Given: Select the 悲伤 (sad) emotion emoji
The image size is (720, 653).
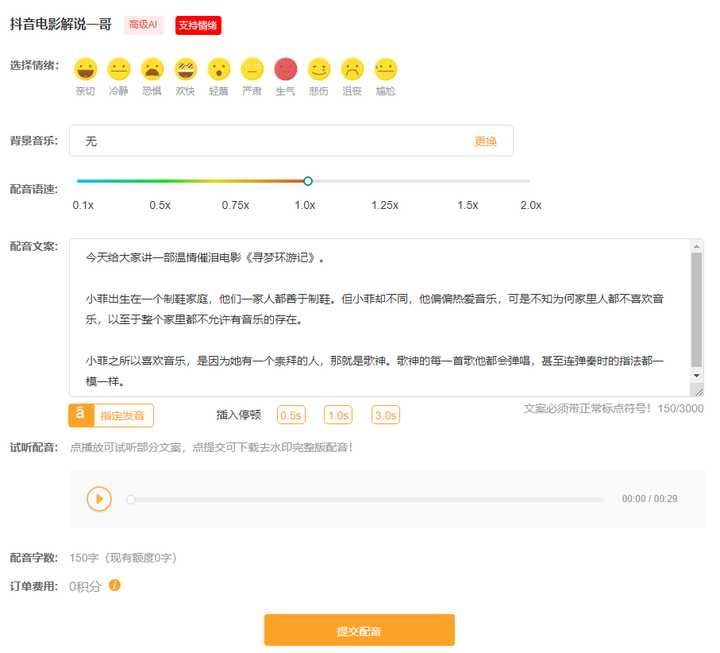Looking at the screenshot, I should tap(319, 69).
